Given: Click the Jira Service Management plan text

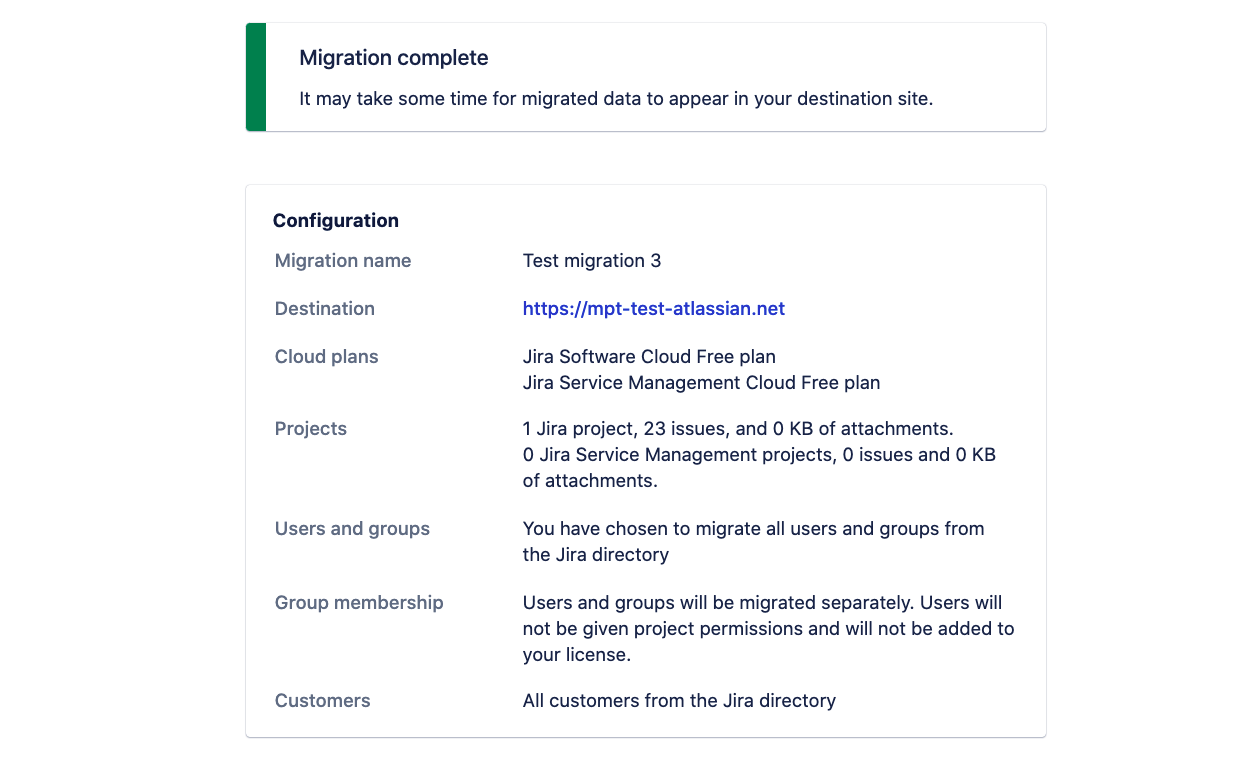Looking at the screenshot, I should click(701, 382).
